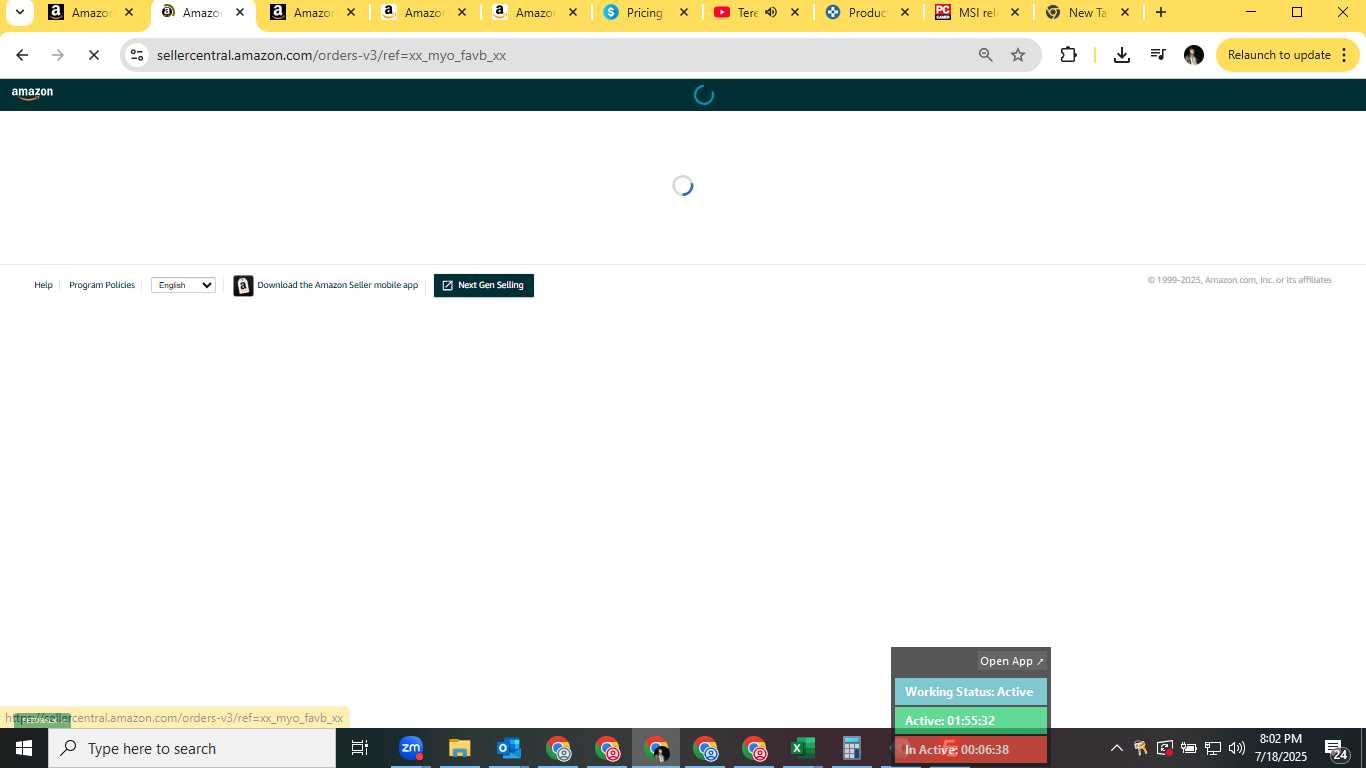The image size is (1366, 768).
Task: Open Task View on the taskbar
Action: (x=360, y=748)
